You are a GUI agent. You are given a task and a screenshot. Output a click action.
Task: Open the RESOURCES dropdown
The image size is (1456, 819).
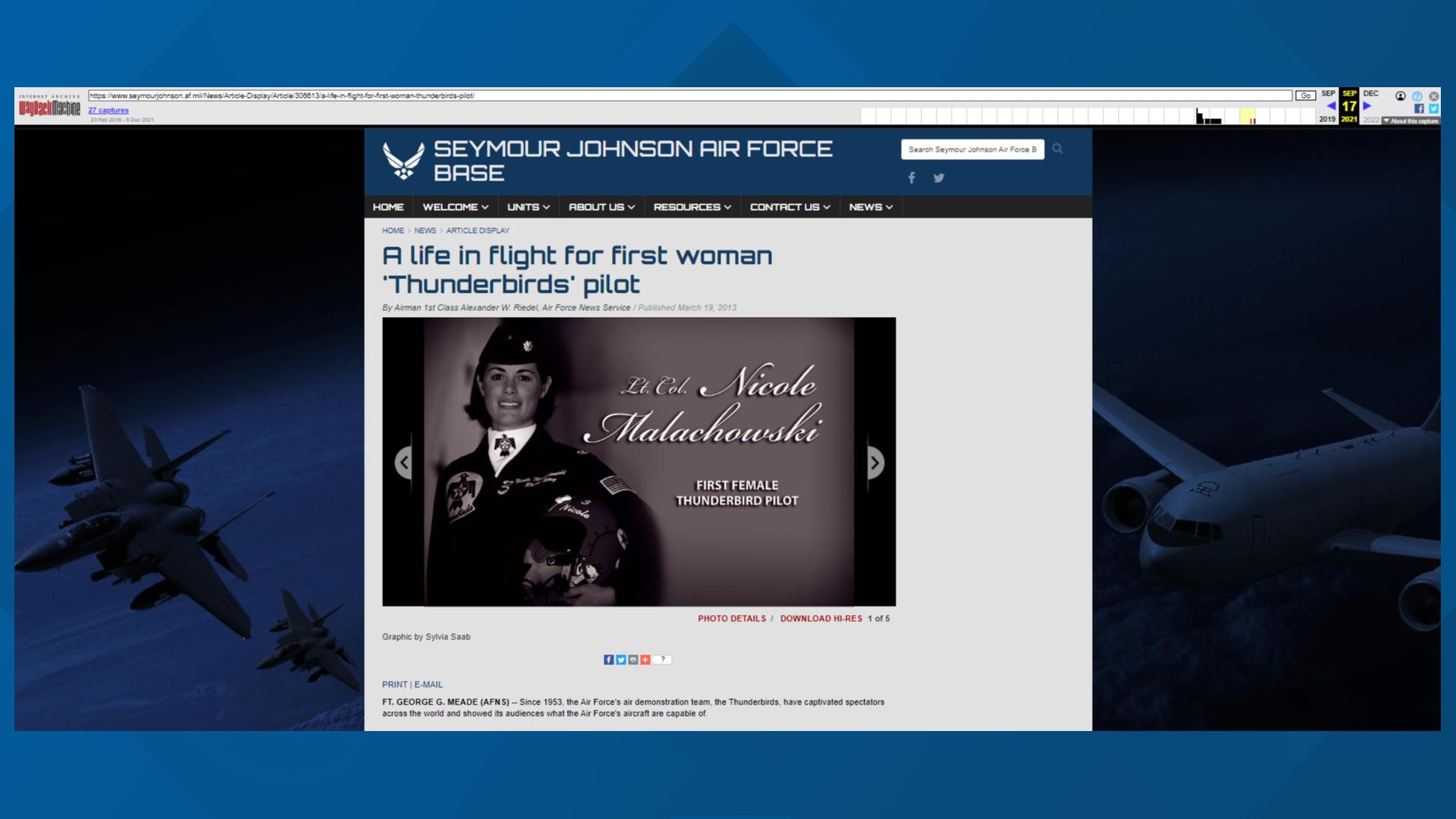(x=691, y=206)
